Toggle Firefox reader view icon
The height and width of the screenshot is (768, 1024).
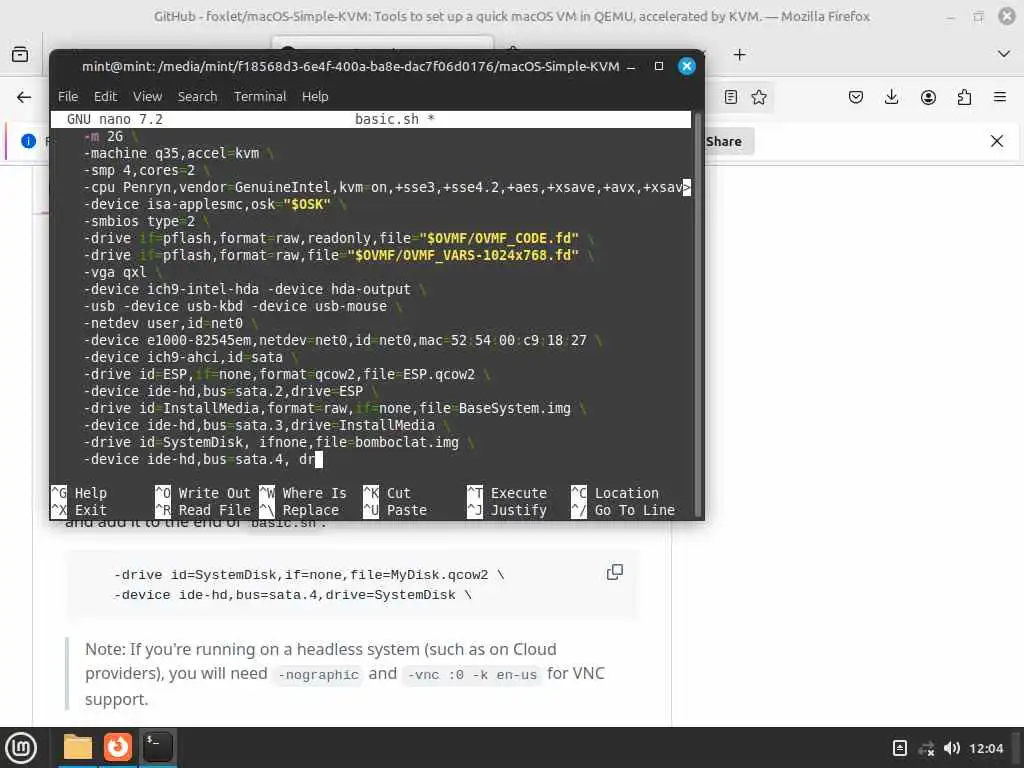(731, 97)
